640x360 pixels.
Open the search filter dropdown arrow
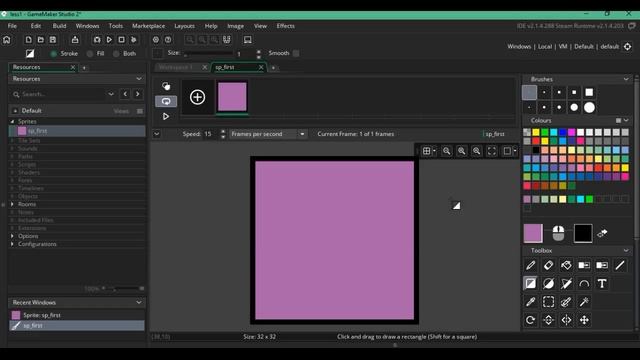click(111, 94)
